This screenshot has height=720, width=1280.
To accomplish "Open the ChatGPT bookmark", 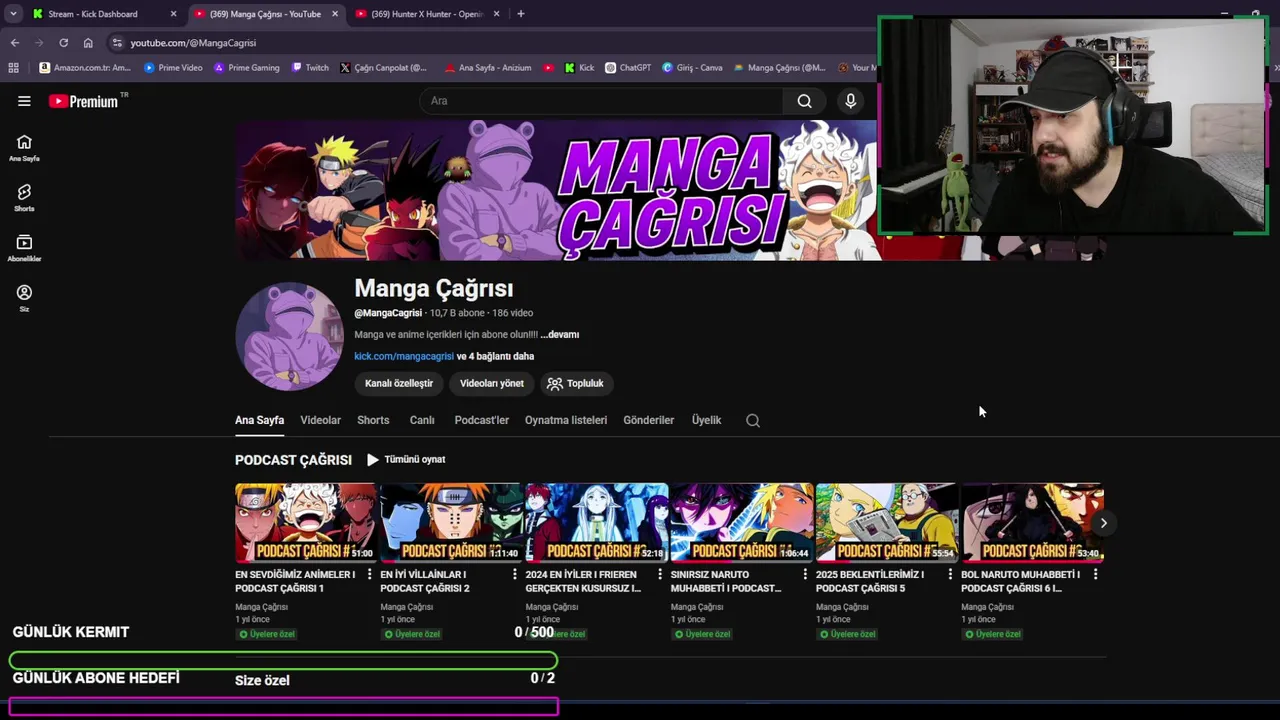I will tap(628, 68).
